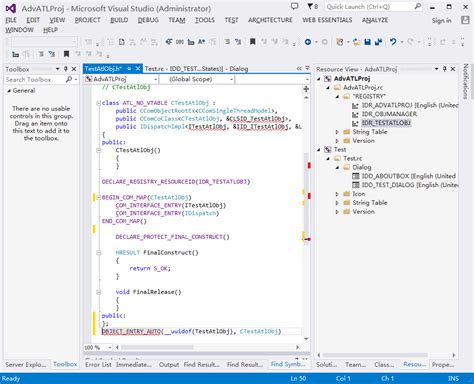Switch to the Error List tab
This screenshot has height=384, width=474.
click(x=98, y=365)
